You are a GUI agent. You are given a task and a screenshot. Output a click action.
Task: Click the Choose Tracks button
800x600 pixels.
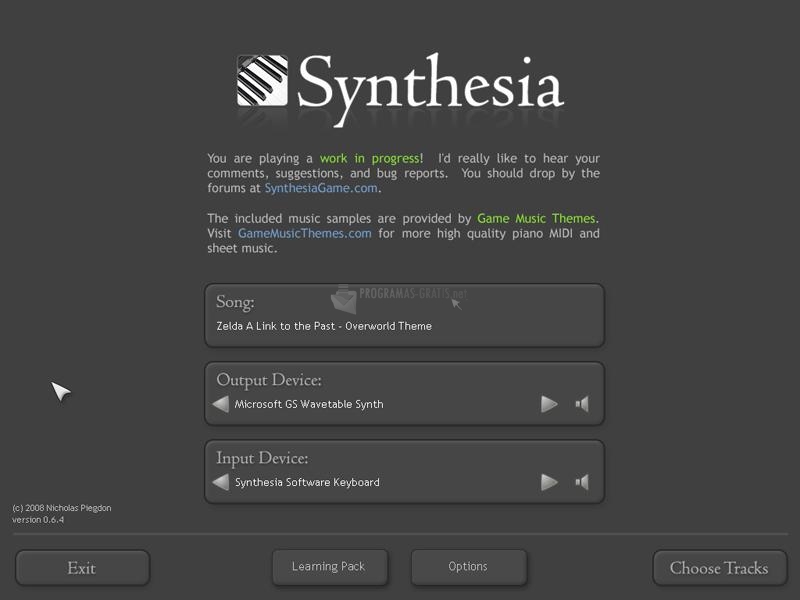719,568
